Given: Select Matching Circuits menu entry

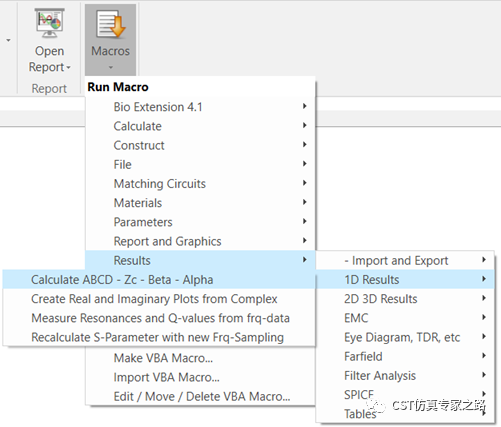Looking at the screenshot, I should coord(200,184).
